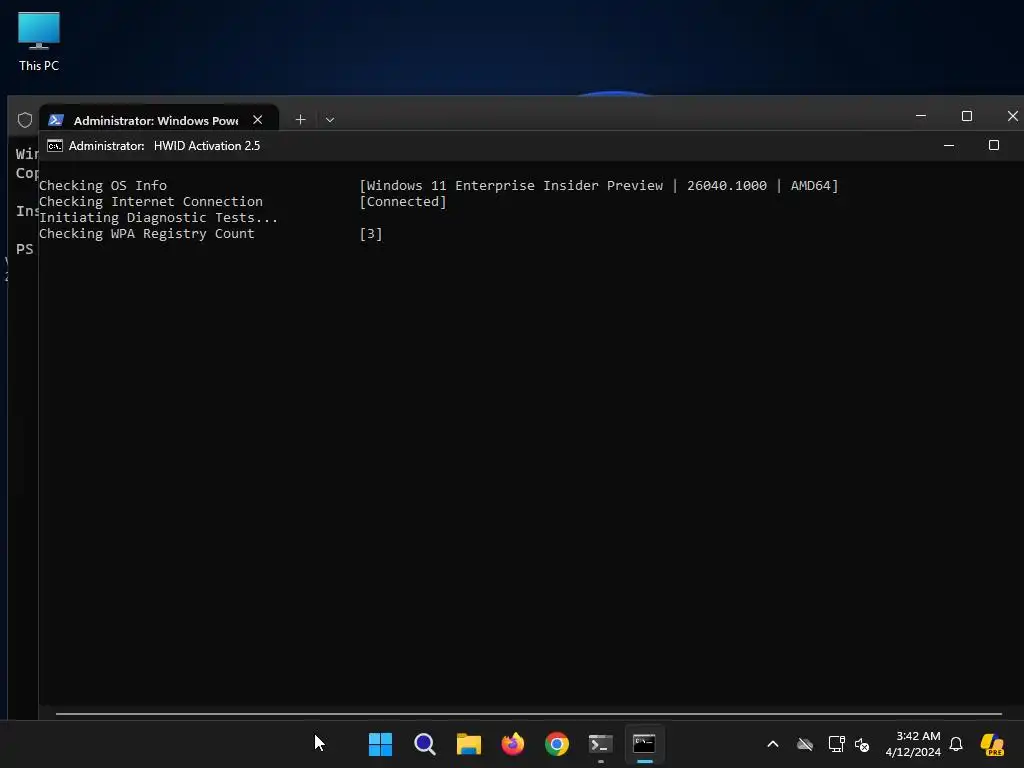1024x768 pixels.
Task: Click the shield icon in Windows Terminal
Action: [x=25, y=120]
